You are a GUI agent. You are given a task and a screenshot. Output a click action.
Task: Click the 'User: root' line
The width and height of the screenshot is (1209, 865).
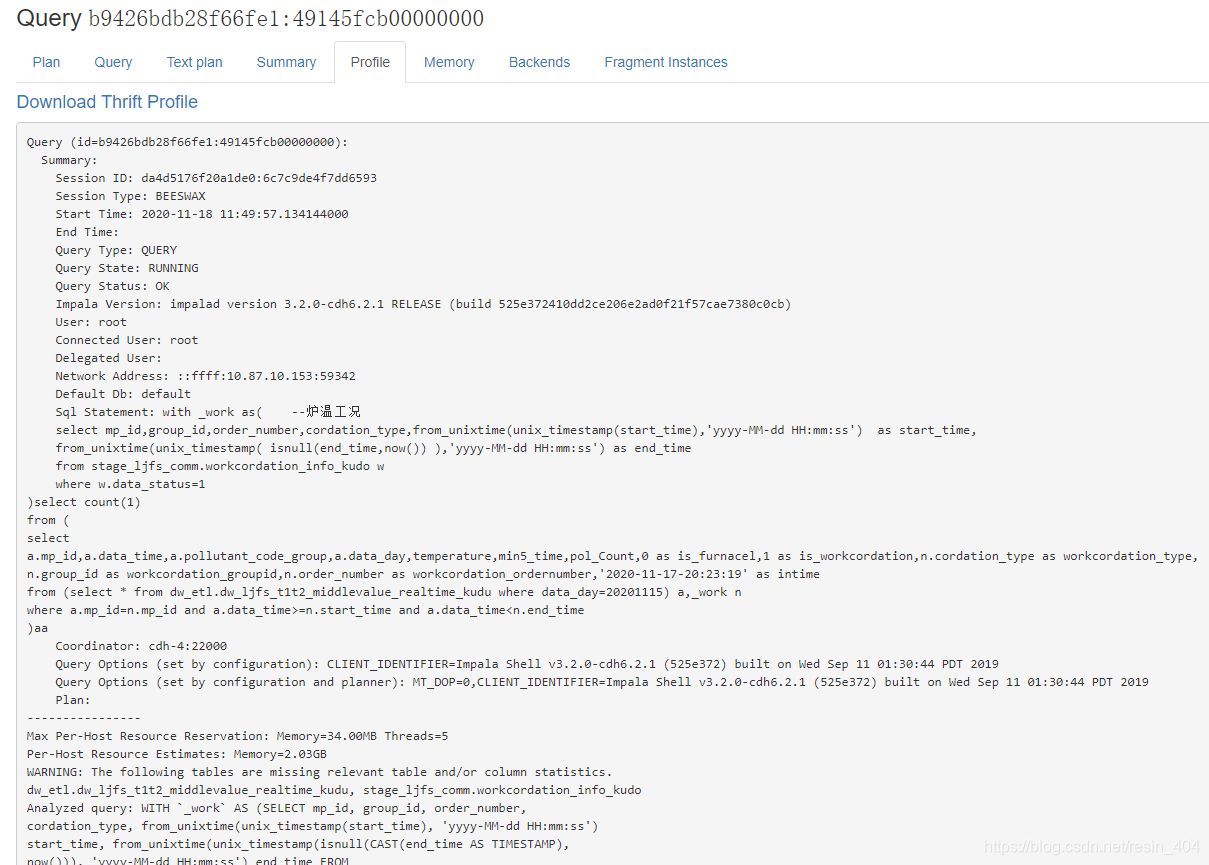tap(91, 322)
